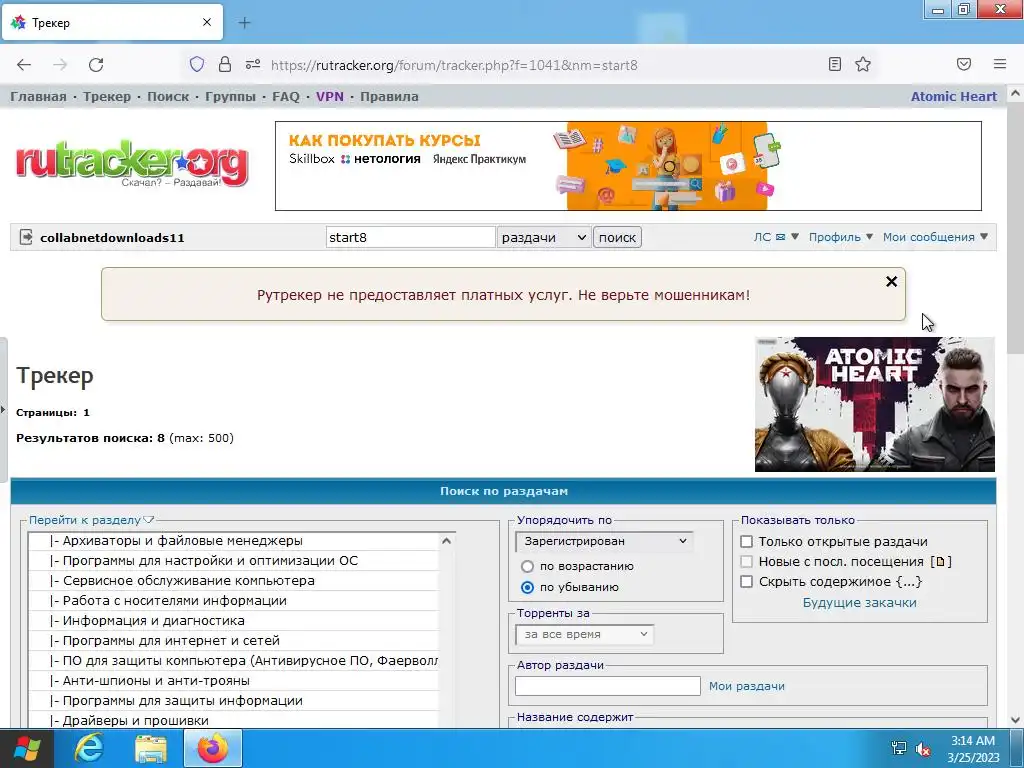The width and height of the screenshot is (1024, 768).
Task: Click the Firefox taskbar icon
Action: point(213,748)
